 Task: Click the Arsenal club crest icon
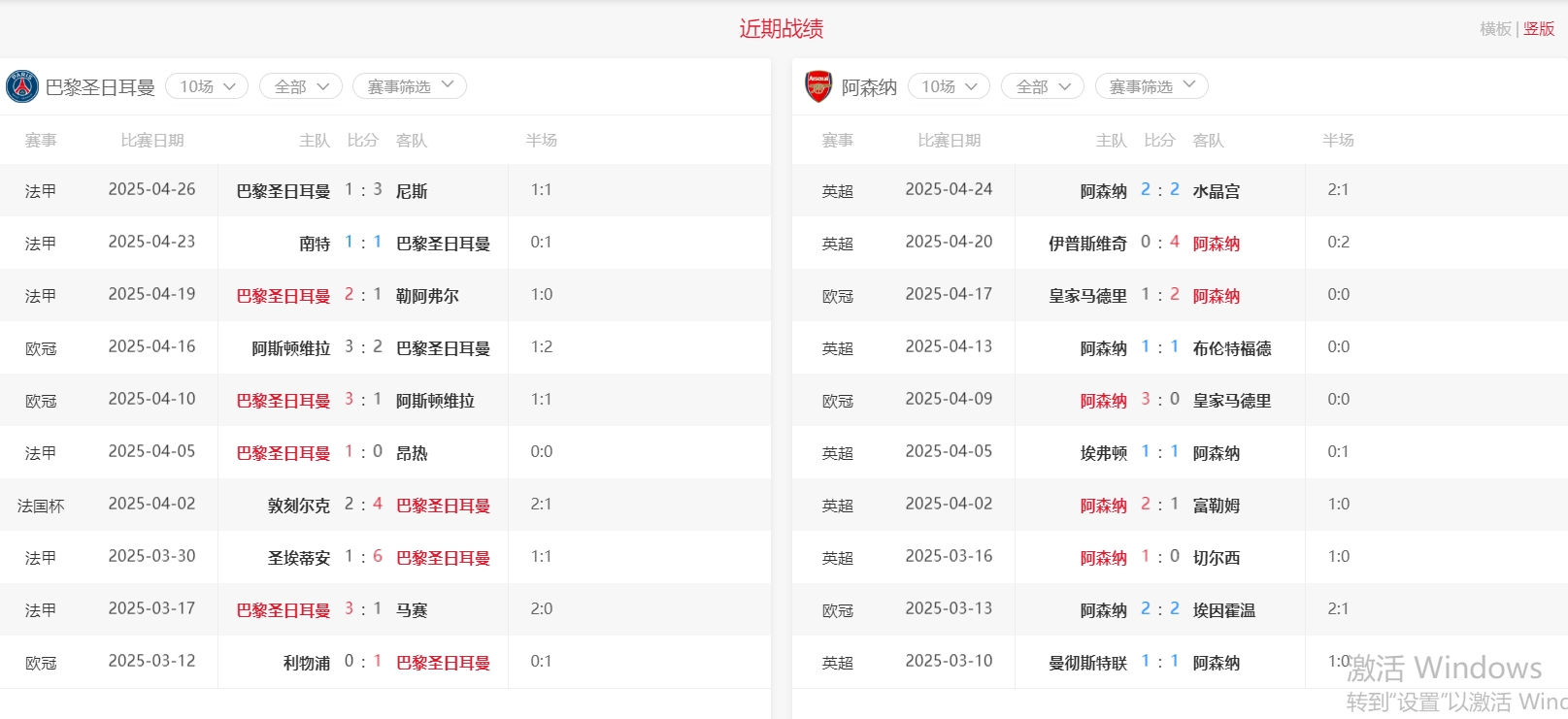pyautogui.click(x=818, y=86)
